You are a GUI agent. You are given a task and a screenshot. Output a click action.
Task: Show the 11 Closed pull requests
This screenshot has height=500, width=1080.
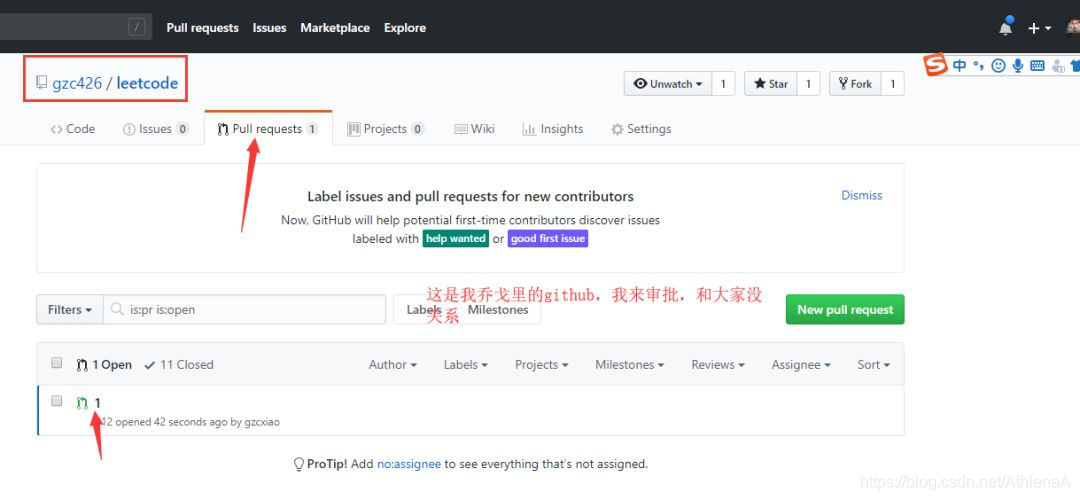[179, 365]
